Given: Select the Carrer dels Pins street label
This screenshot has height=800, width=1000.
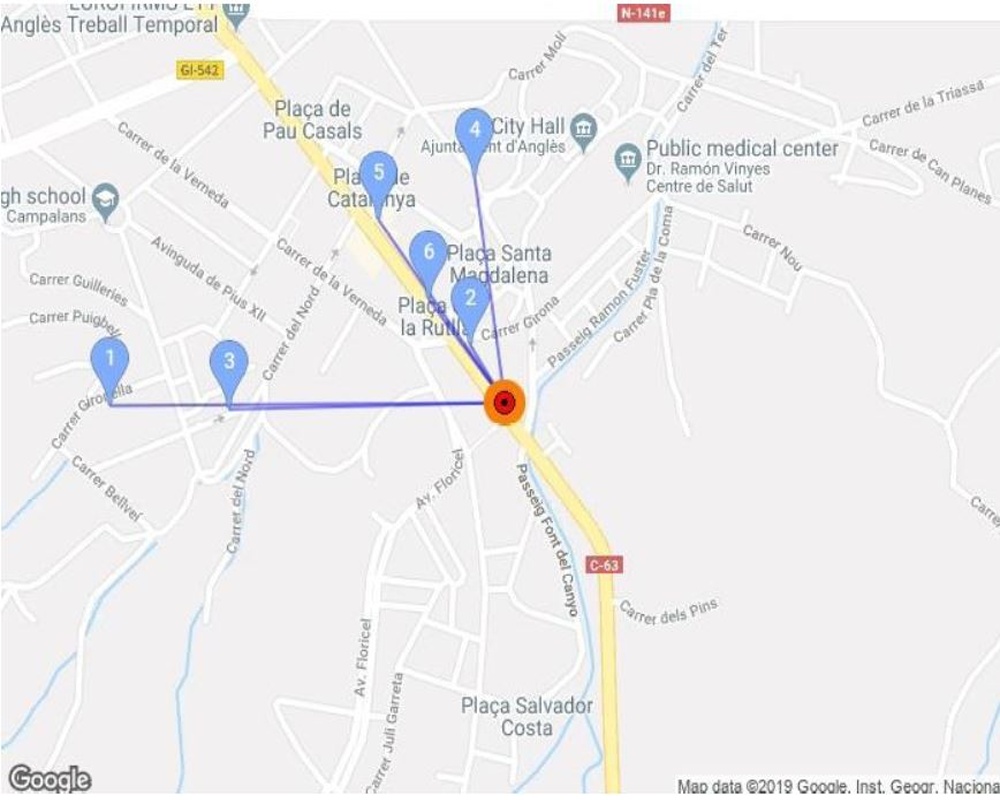Looking at the screenshot, I should click(669, 612).
